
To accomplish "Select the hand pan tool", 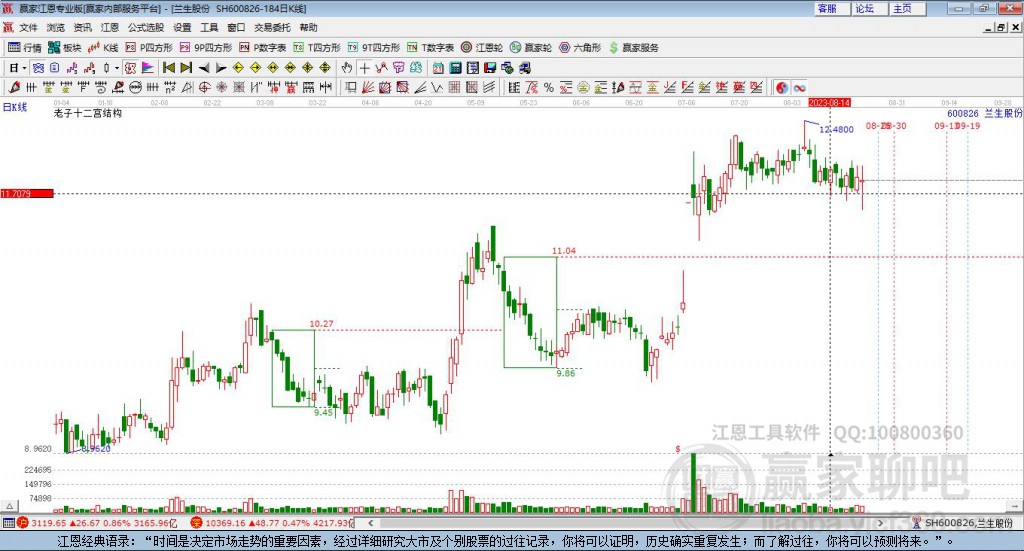I will (347, 68).
